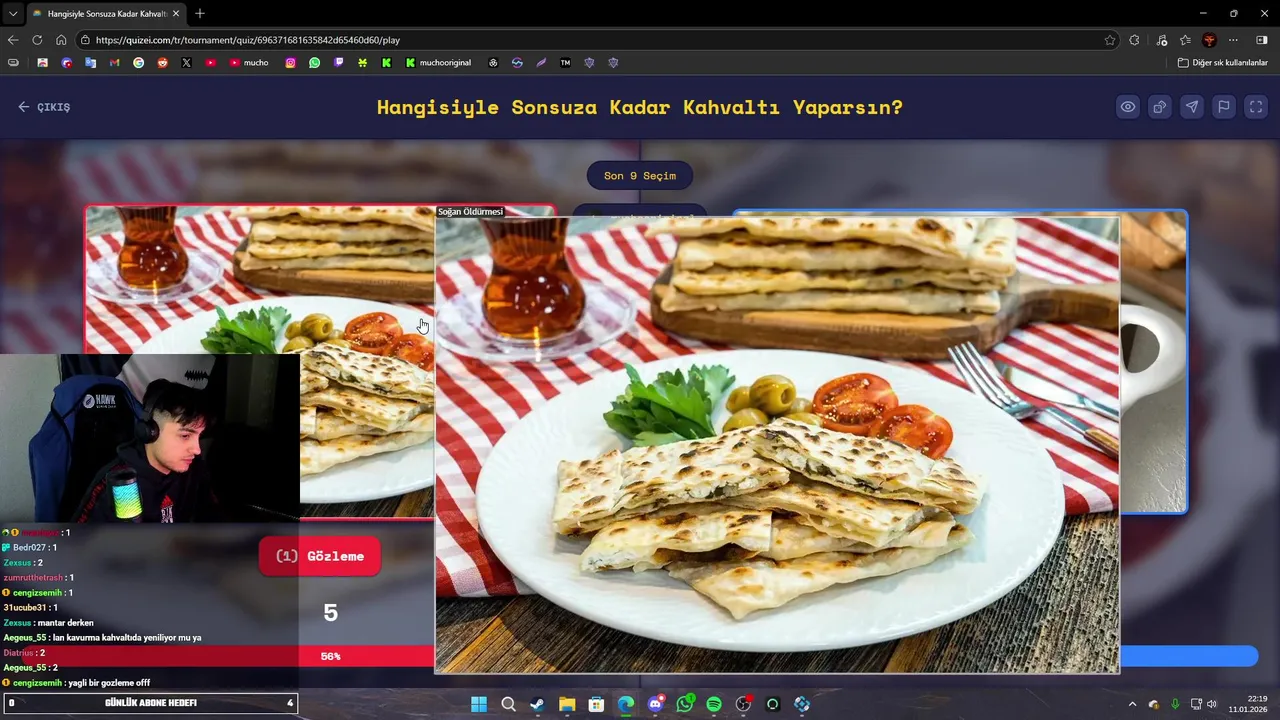Open the X bookmark
The height and width of the screenshot is (720, 1280).
pyautogui.click(x=186, y=62)
